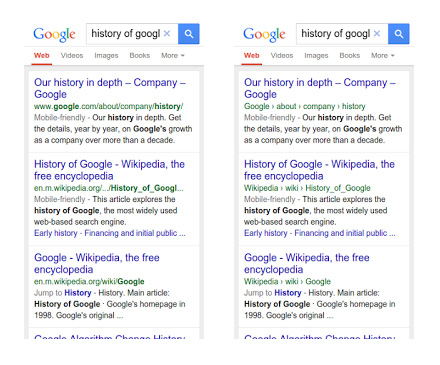Click blue search magnifier button, right screenshot
The image size is (440, 365).
pyautogui.click(x=399, y=34)
